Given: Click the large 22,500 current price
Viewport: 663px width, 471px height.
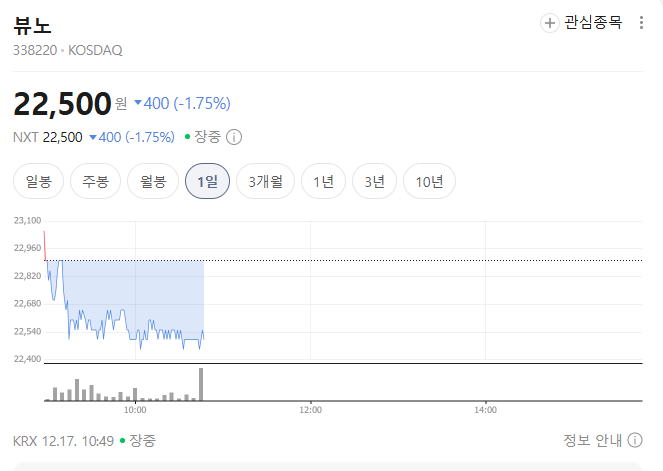Looking at the screenshot, I should (x=61, y=103).
